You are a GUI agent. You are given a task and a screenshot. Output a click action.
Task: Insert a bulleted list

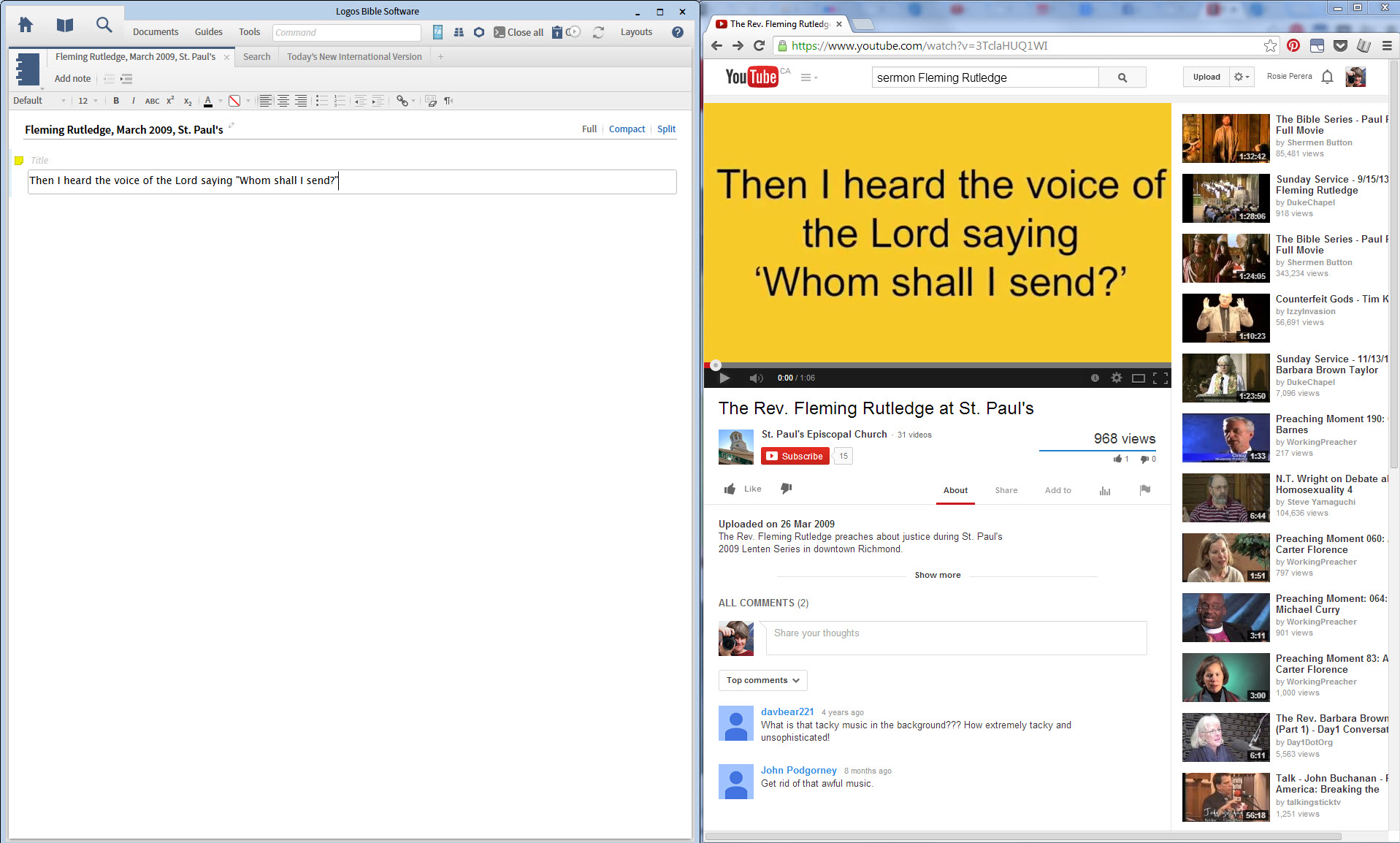(x=322, y=101)
